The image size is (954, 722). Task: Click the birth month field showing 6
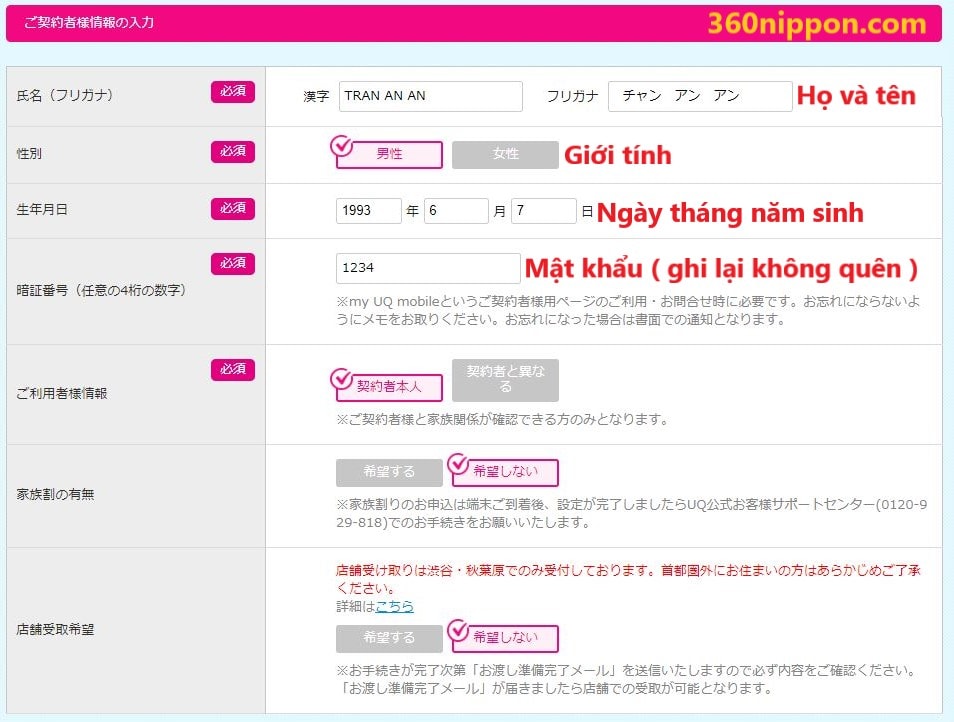[x=455, y=211]
